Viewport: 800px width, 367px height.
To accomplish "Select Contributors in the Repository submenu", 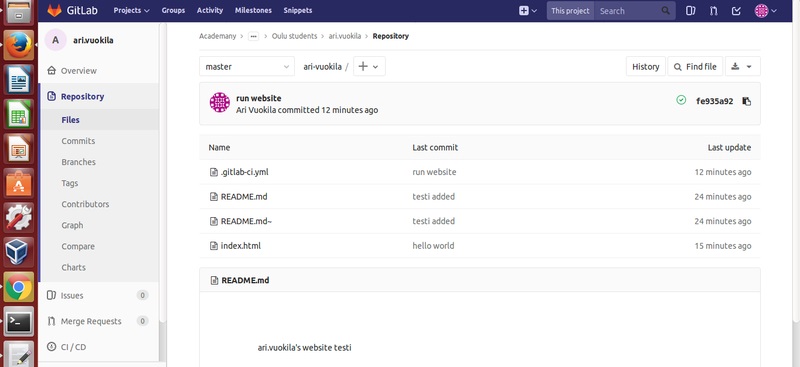I will [85, 204].
